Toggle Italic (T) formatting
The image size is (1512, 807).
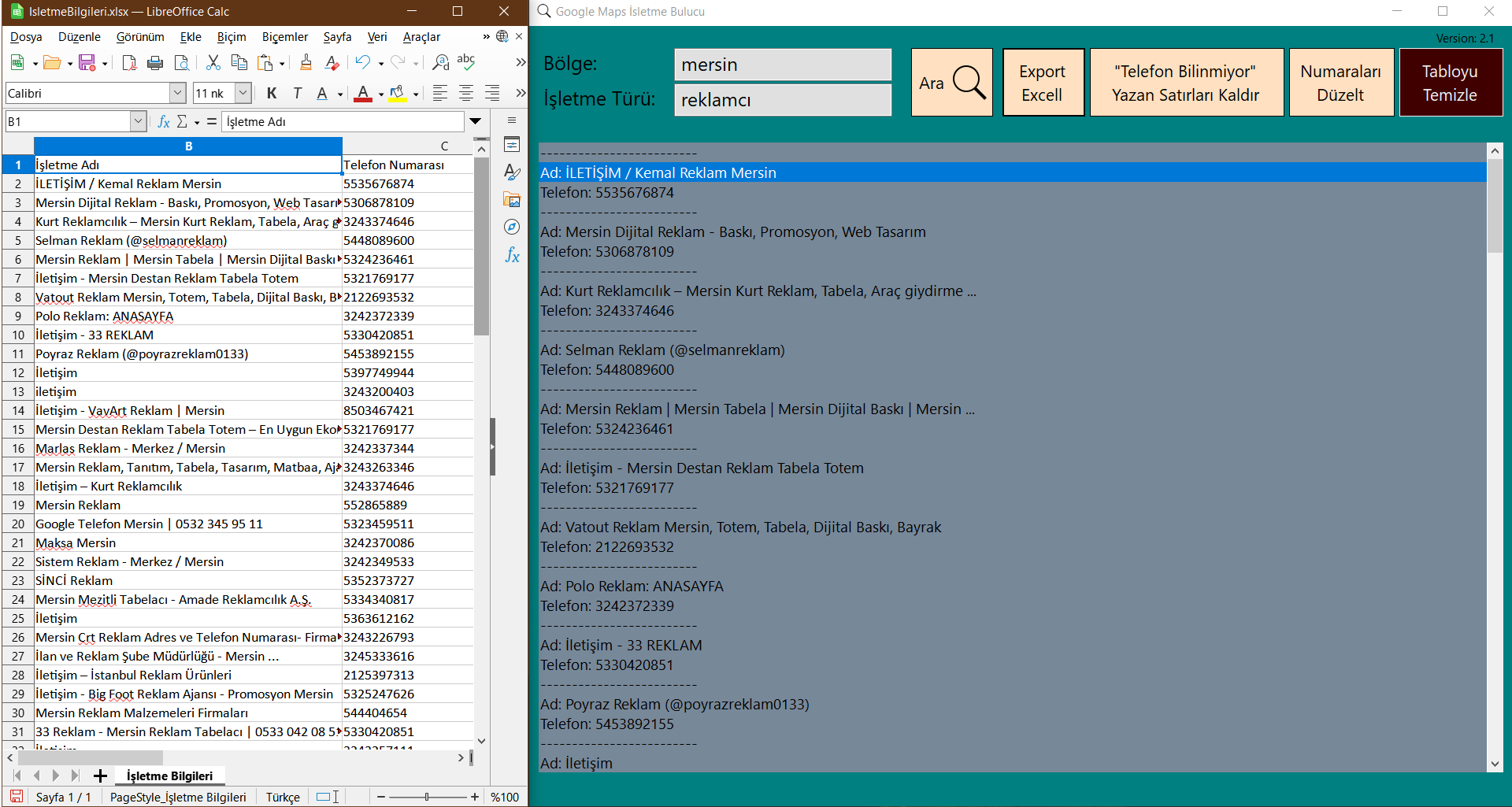(x=297, y=93)
